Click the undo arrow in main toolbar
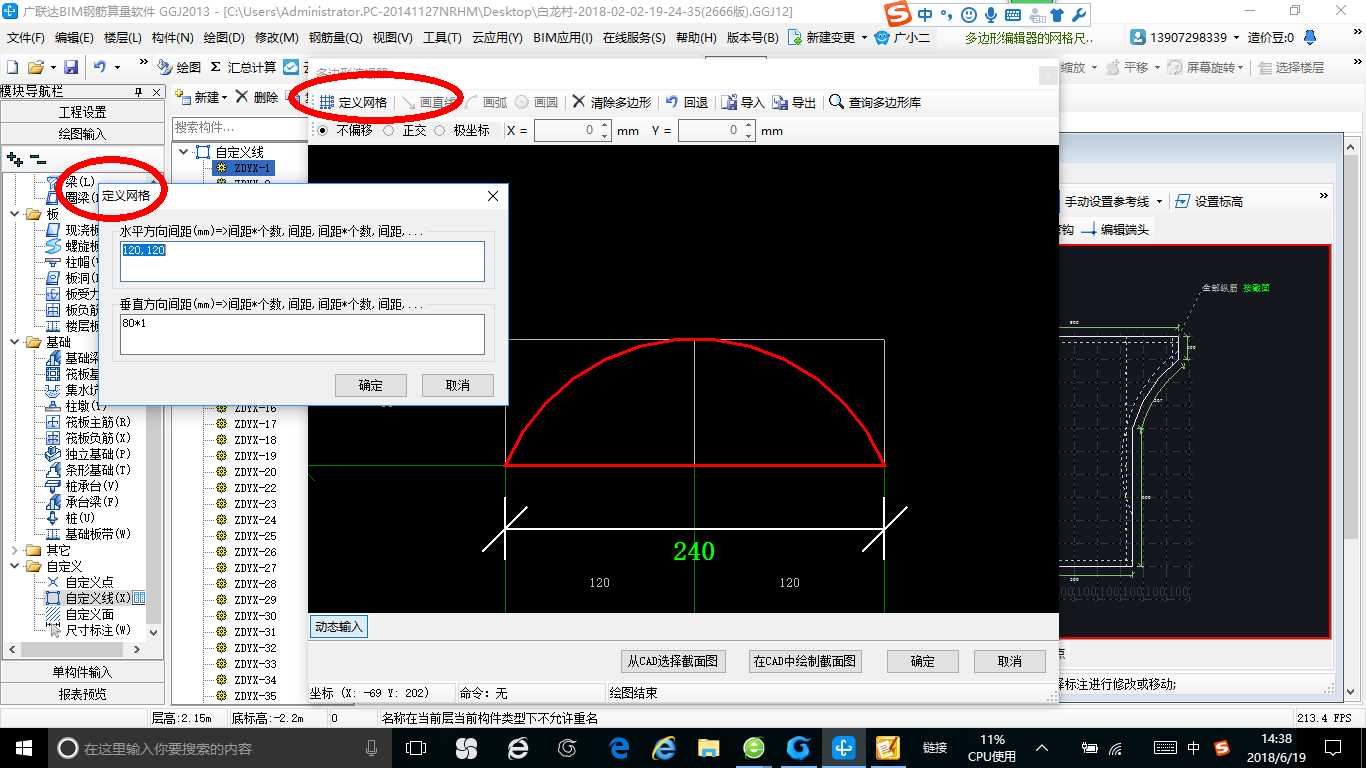Screen dimensions: 1366x768 (x=100, y=67)
